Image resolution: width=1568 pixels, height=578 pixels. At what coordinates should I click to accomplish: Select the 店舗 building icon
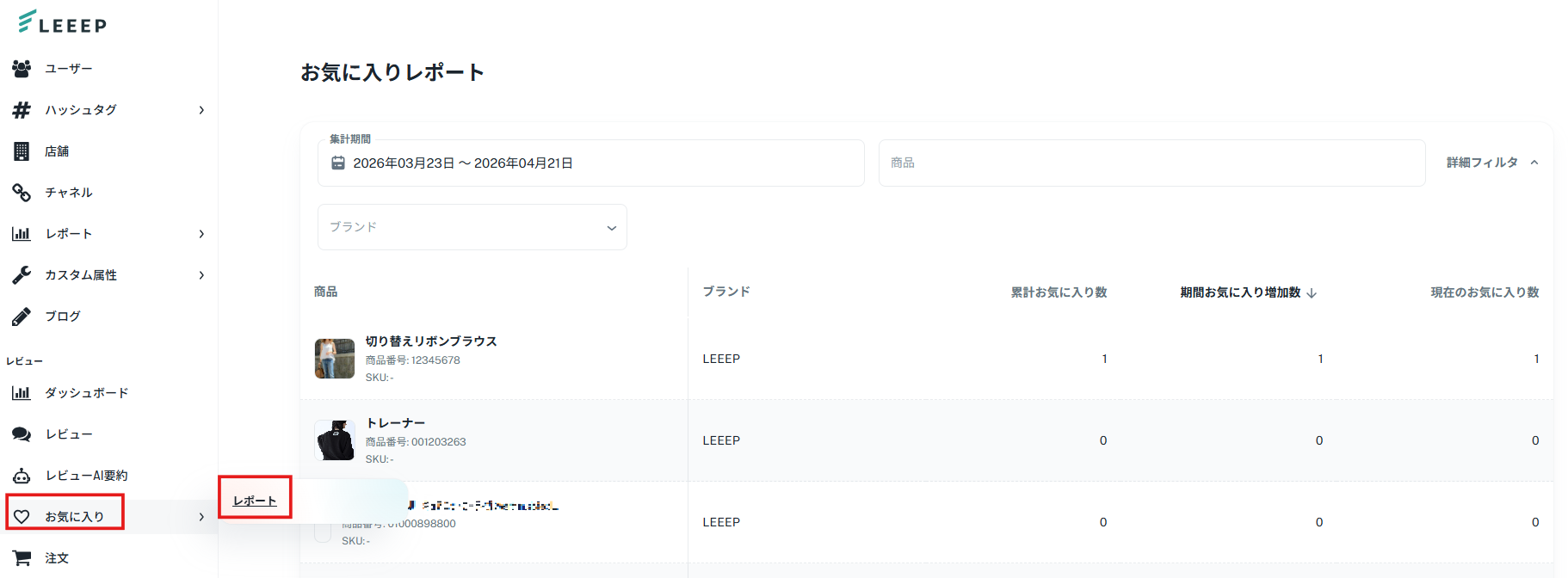point(22,151)
